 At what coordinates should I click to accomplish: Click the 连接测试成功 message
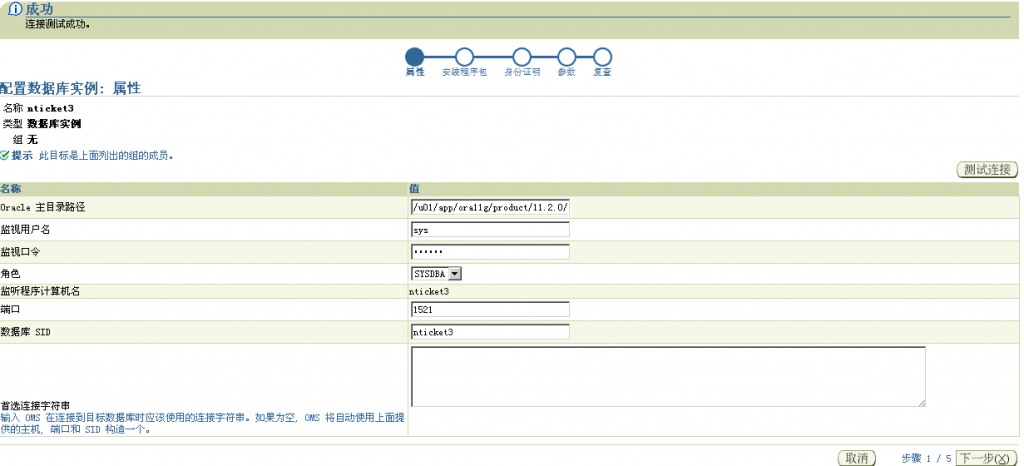[58, 23]
